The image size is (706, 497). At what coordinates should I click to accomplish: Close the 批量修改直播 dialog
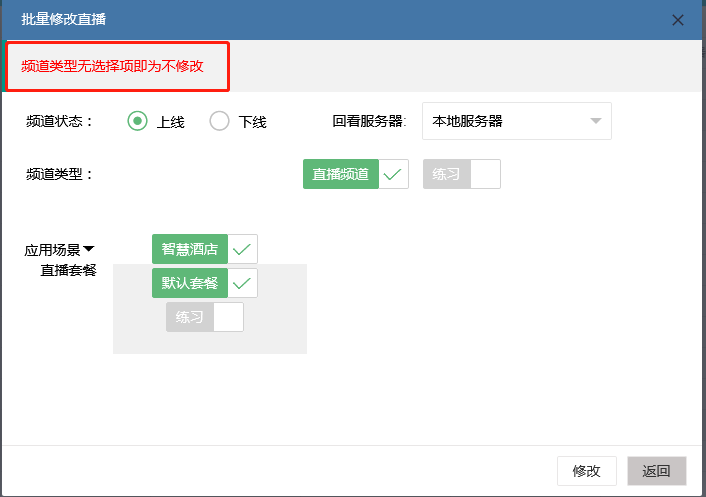click(678, 20)
